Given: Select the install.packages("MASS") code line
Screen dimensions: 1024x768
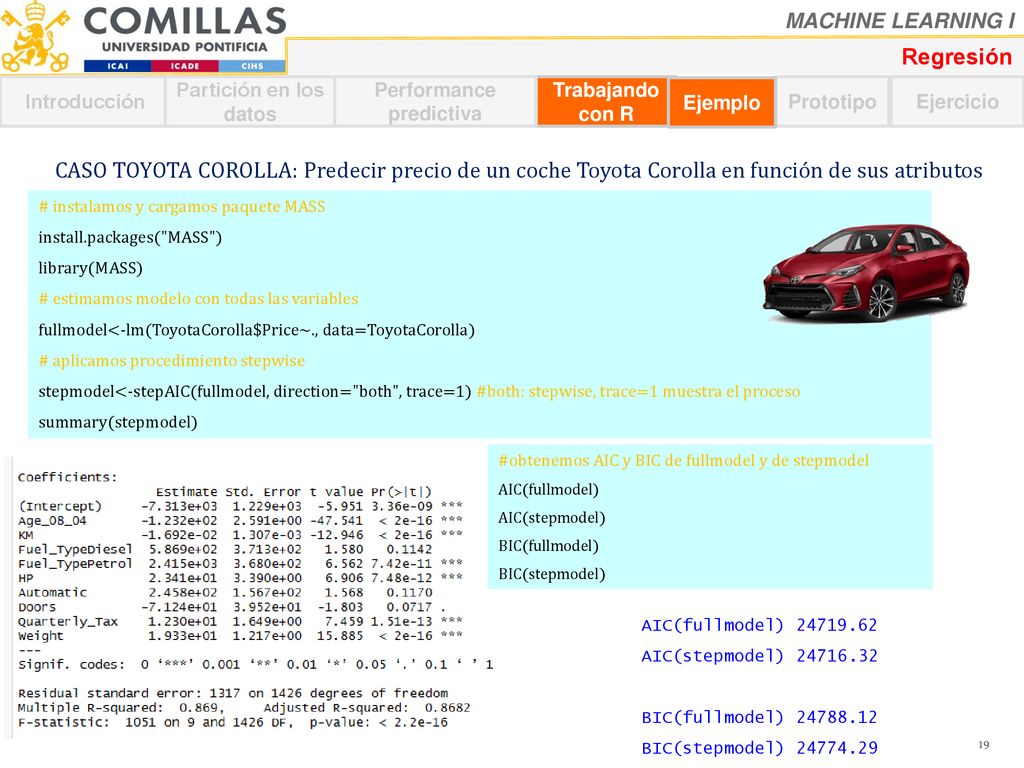Looking at the screenshot, I should click(130, 237).
